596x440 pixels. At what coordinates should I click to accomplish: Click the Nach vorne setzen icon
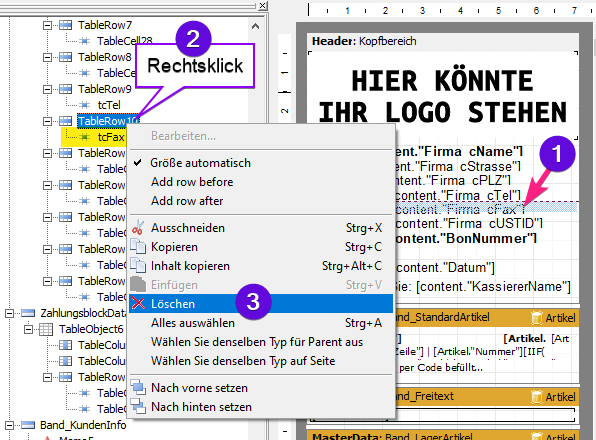[x=138, y=388]
